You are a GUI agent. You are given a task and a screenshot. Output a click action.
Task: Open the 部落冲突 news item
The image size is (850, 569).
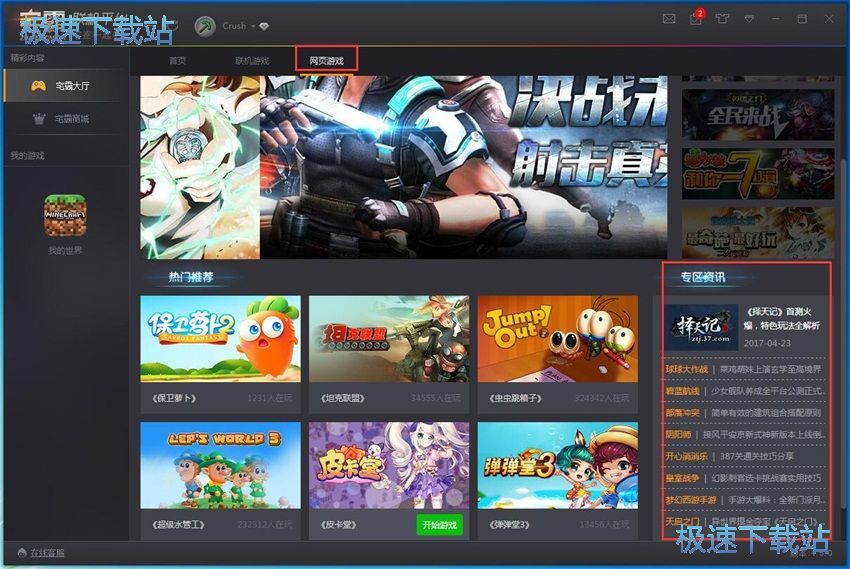[x=745, y=413]
